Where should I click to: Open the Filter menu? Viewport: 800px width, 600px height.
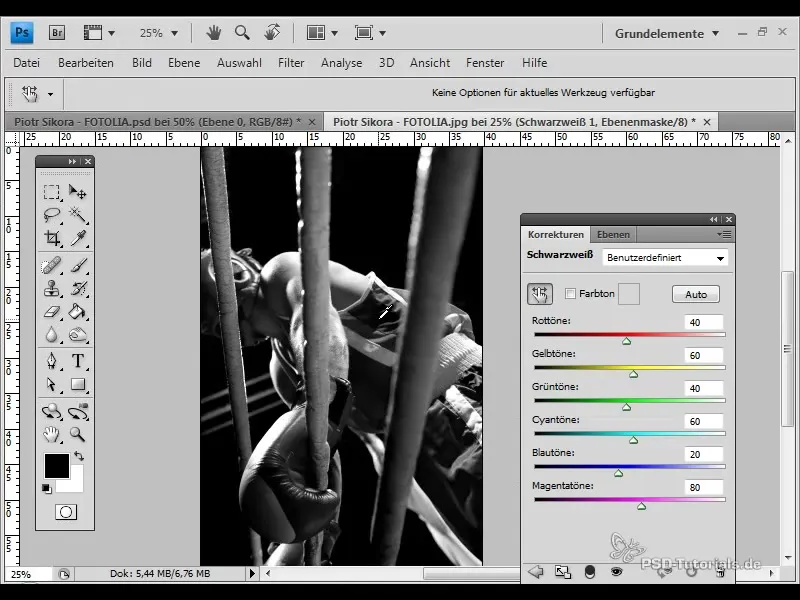tap(291, 63)
